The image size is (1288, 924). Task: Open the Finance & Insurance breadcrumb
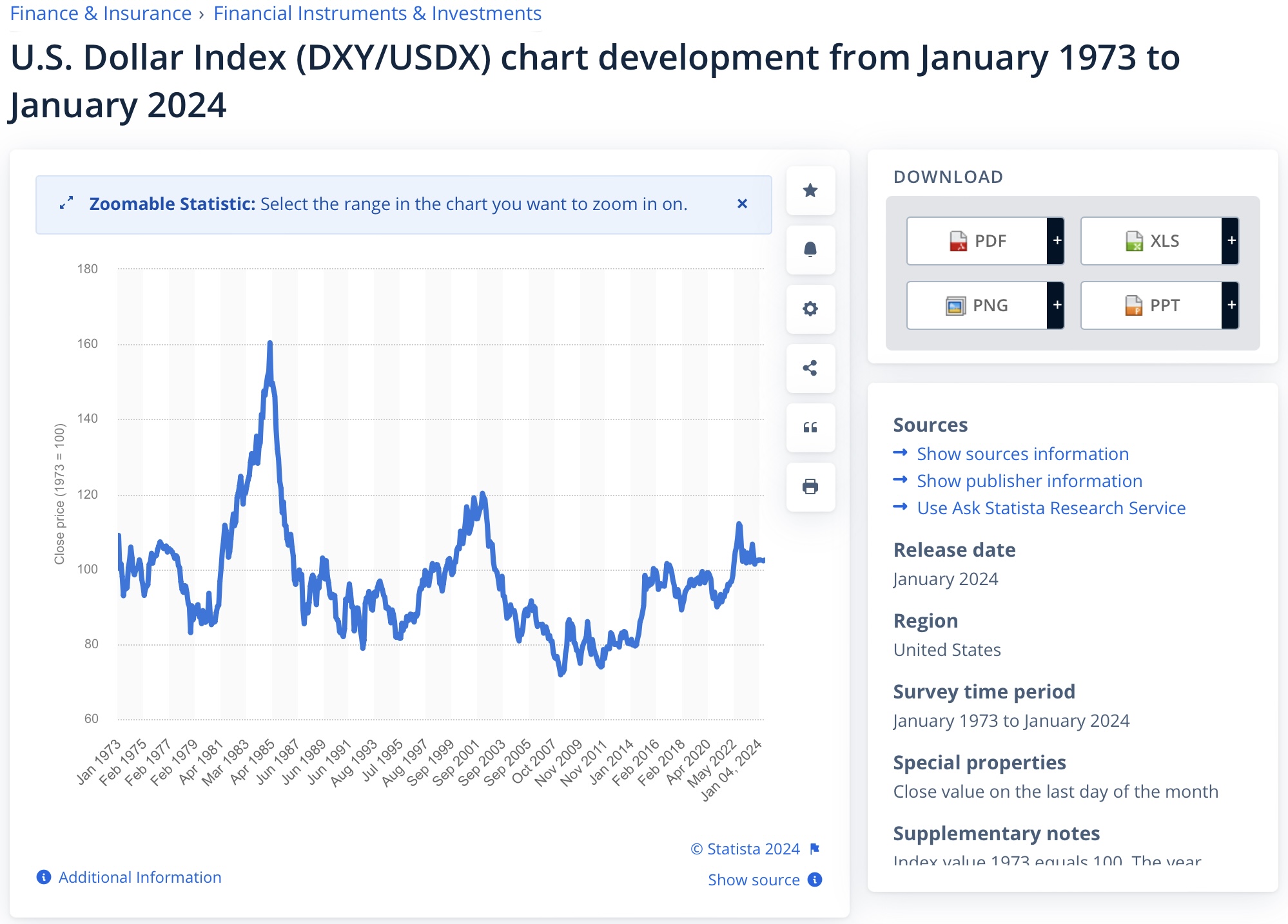[x=101, y=14]
